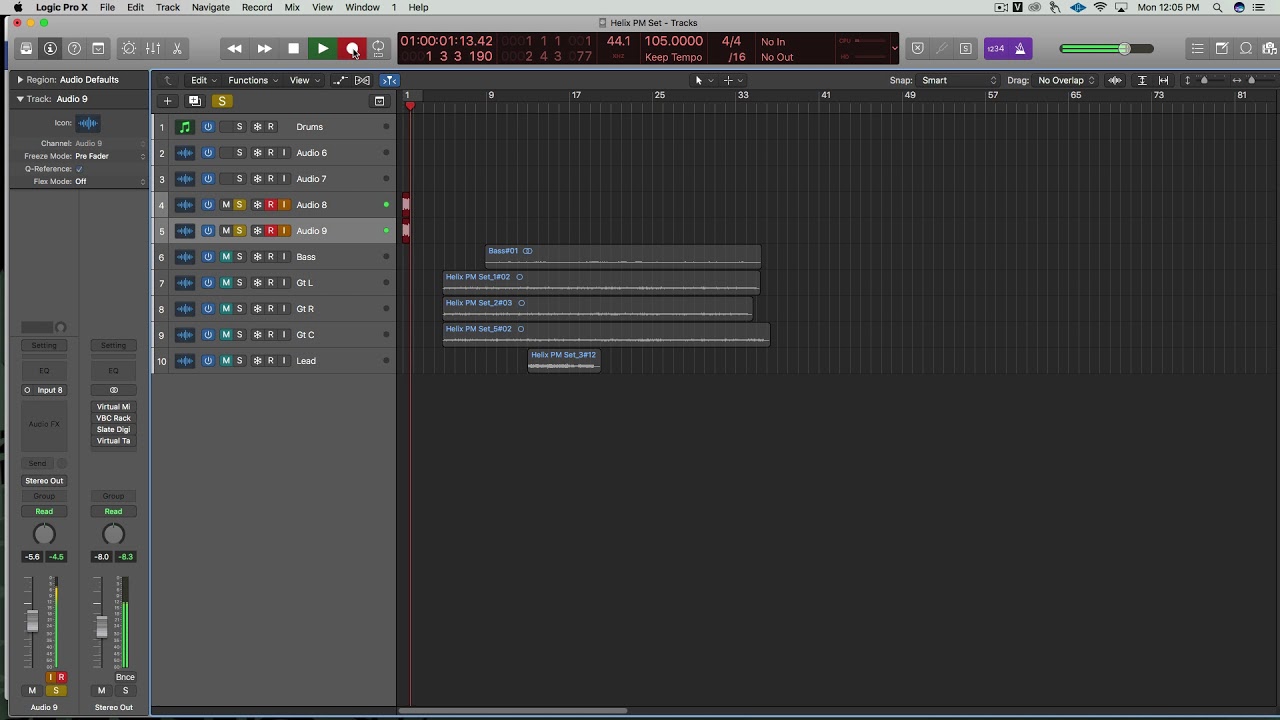Screen dimensions: 1280x720
Task: Open the Snap Smart dropdown
Action: pos(958,80)
